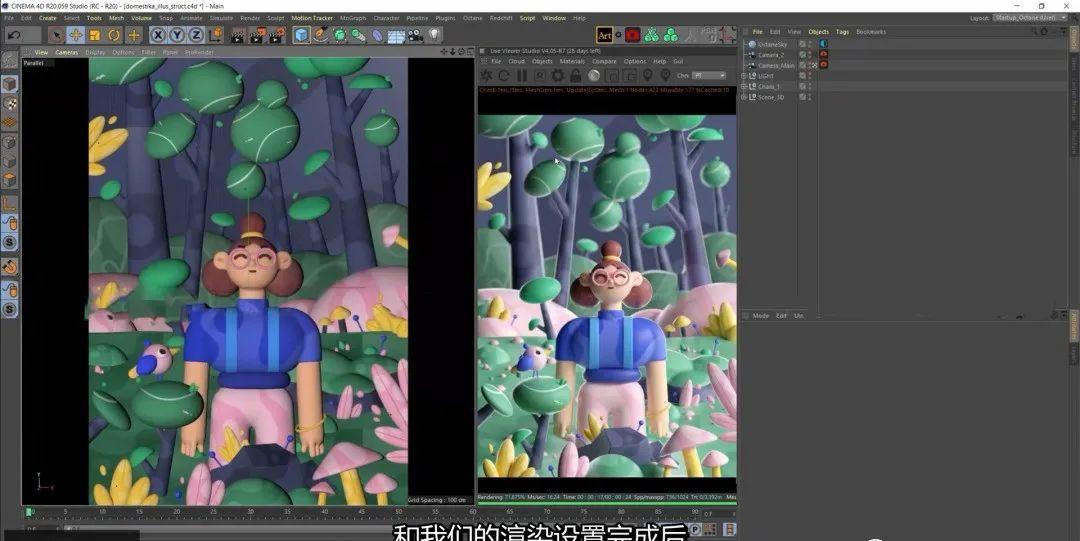This screenshot has height=541, width=1080.
Task: Open the purple Deformer icon
Action: pos(377,35)
